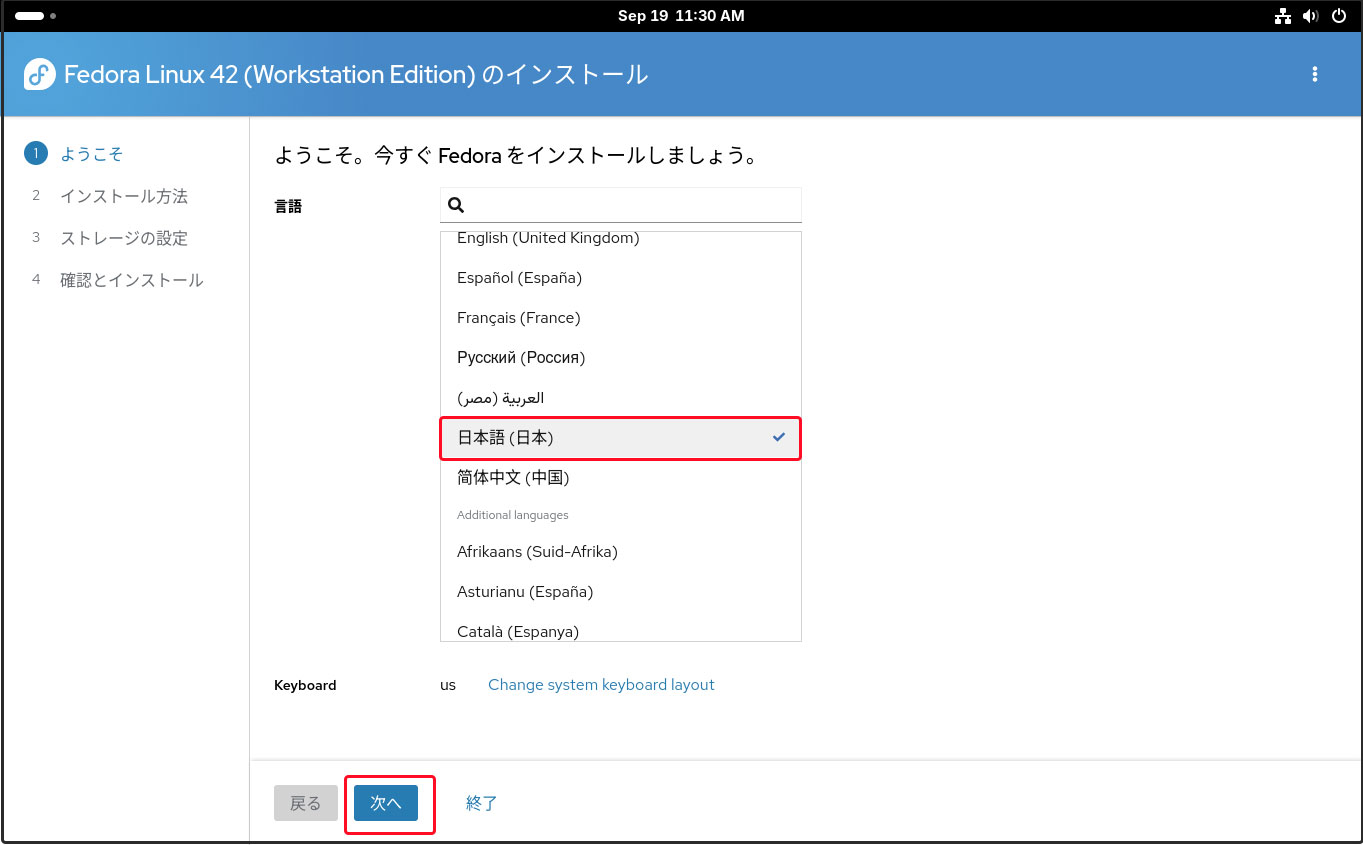Click the 次へ button

click(x=386, y=803)
